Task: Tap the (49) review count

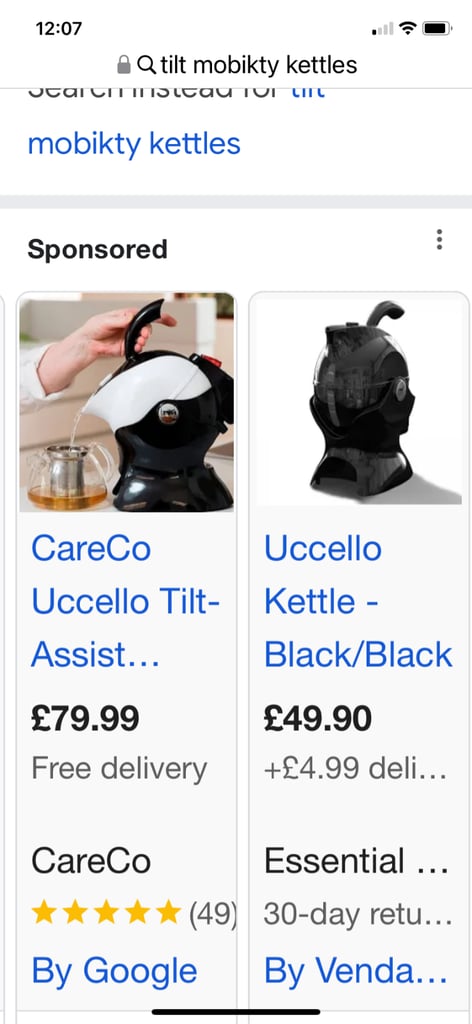Action: pyautogui.click(x=212, y=913)
